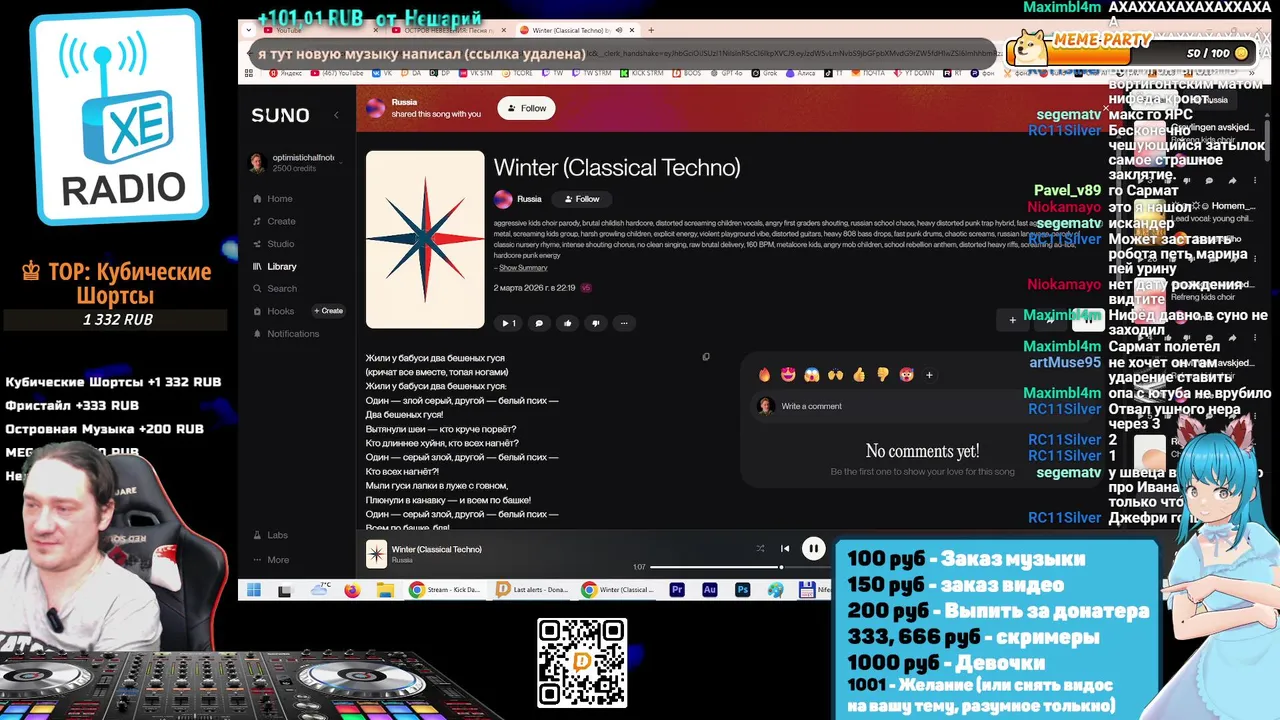The height and width of the screenshot is (720, 1280).
Task: Click the comment bubble icon
Action: coord(539,323)
